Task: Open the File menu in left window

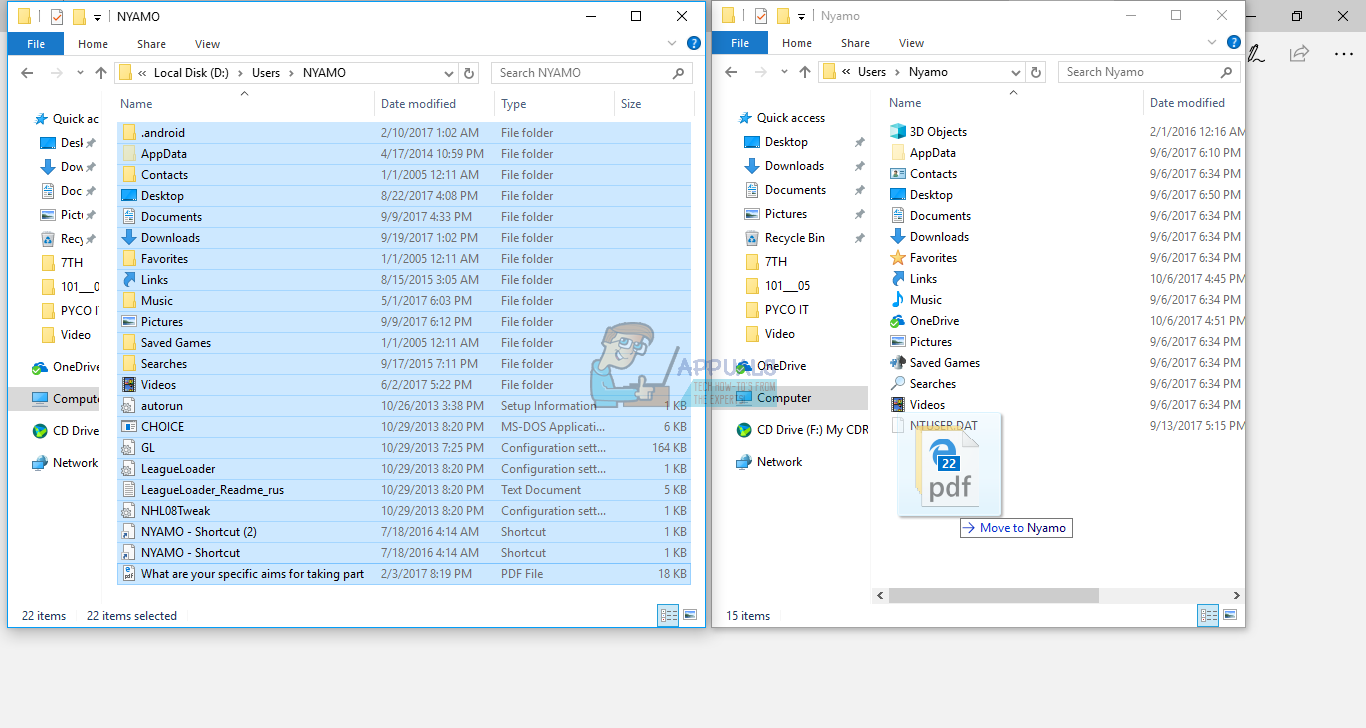Action: [x=36, y=44]
